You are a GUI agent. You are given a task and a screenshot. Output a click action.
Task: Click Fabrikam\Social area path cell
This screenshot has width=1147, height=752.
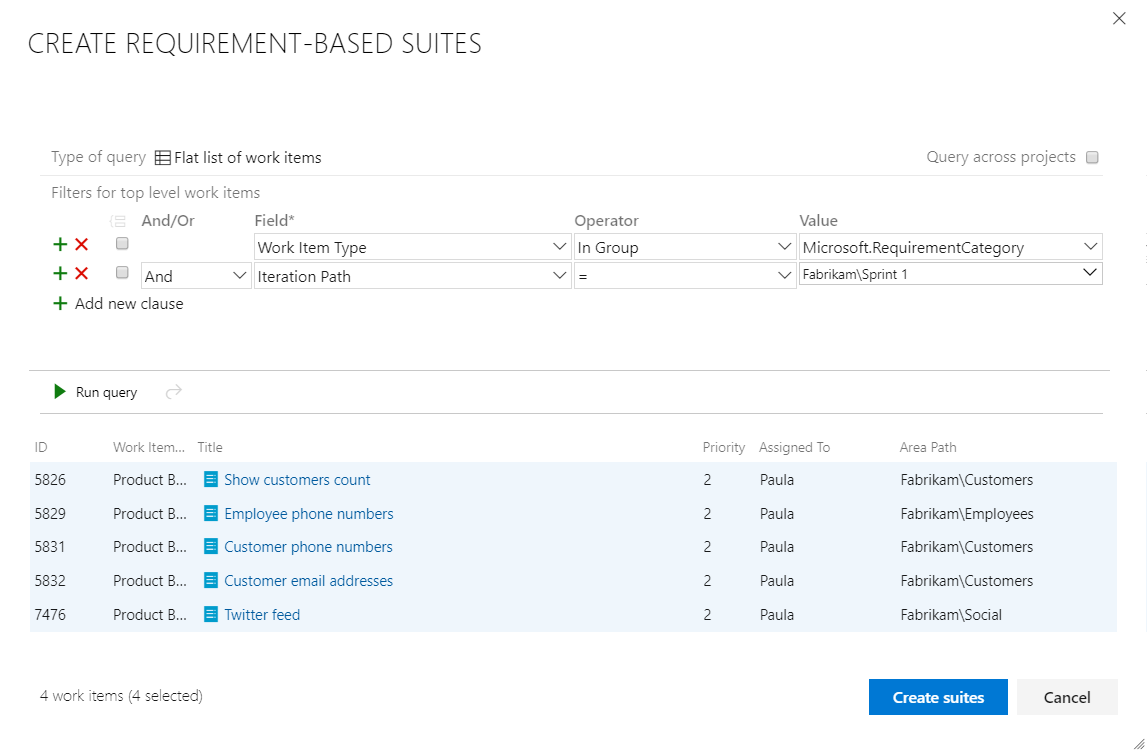(x=951, y=614)
